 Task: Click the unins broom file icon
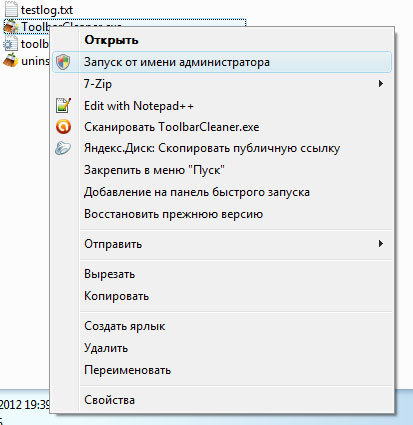coord(11,61)
